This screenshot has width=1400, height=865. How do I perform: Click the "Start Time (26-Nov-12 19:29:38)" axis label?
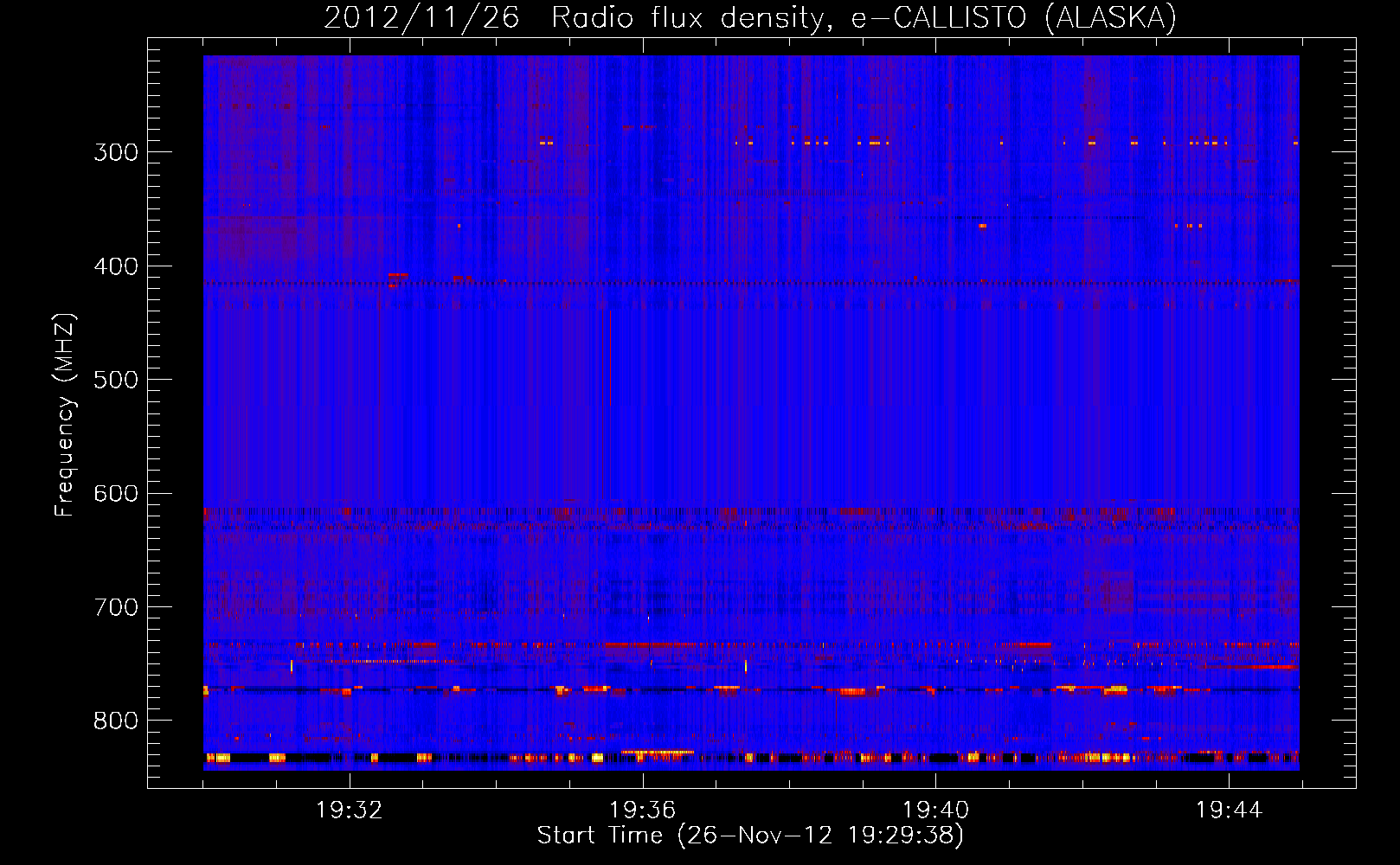click(750, 836)
